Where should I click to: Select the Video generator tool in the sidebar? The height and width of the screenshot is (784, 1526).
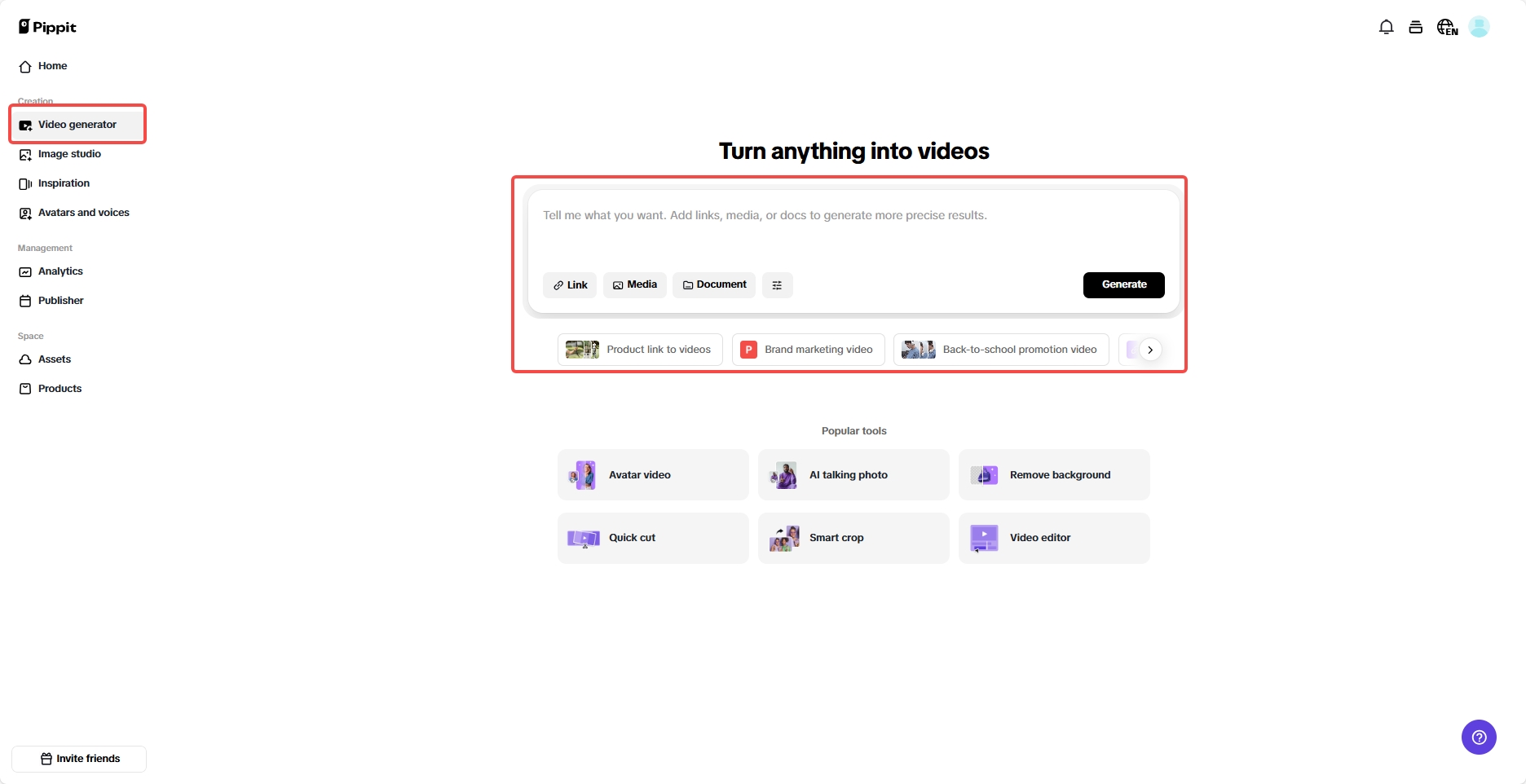[x=77, y=124]
